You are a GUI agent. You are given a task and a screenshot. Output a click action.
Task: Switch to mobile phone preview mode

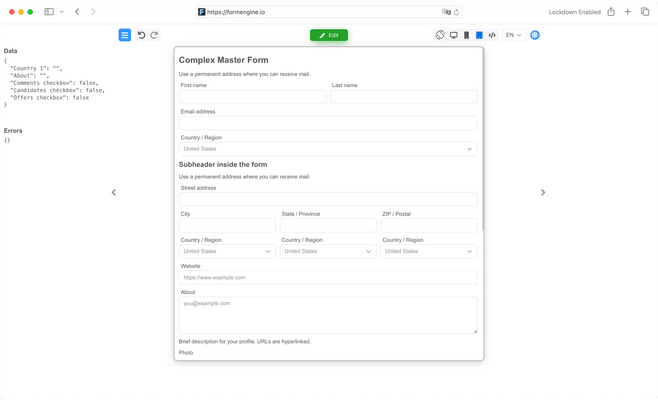(466, 35)
